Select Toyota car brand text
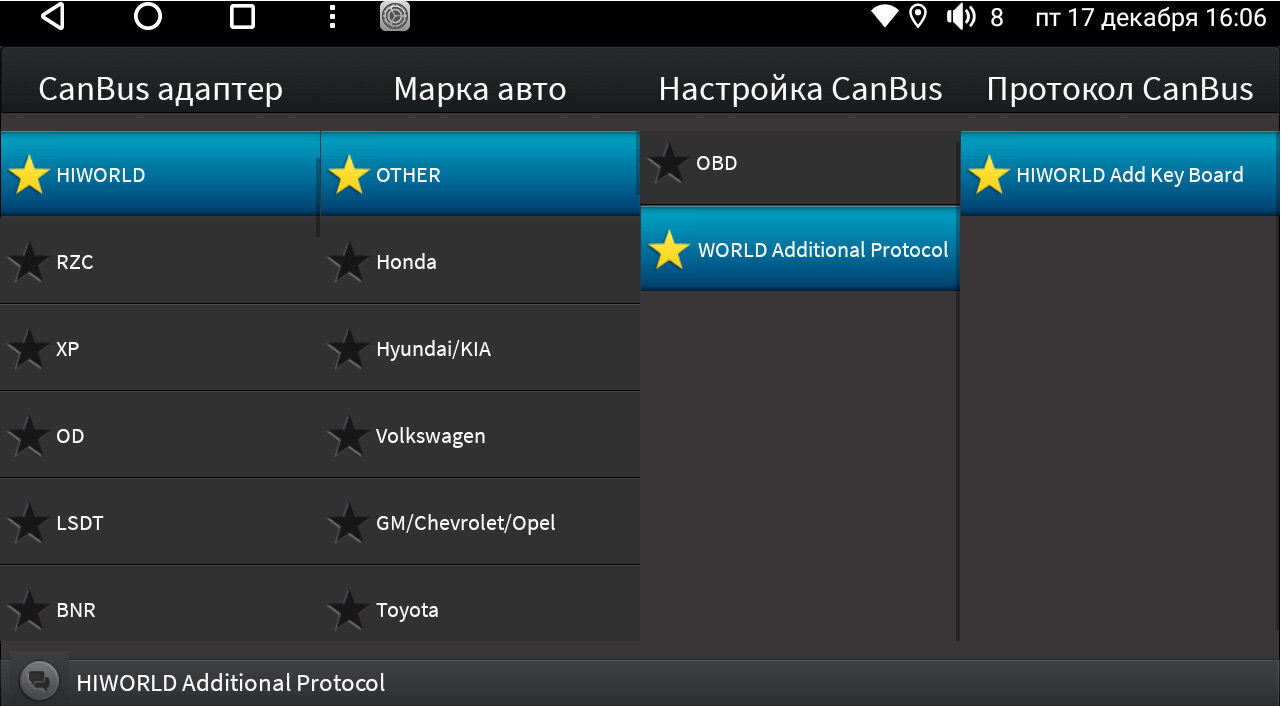 (x=407, y=610)
